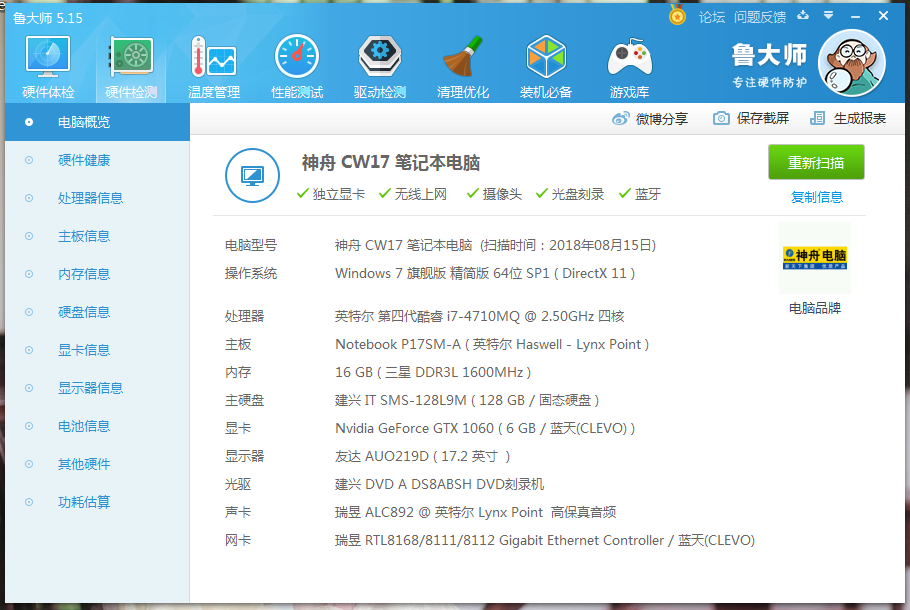Open 显示器信息 in sidebar

point(98,388)
